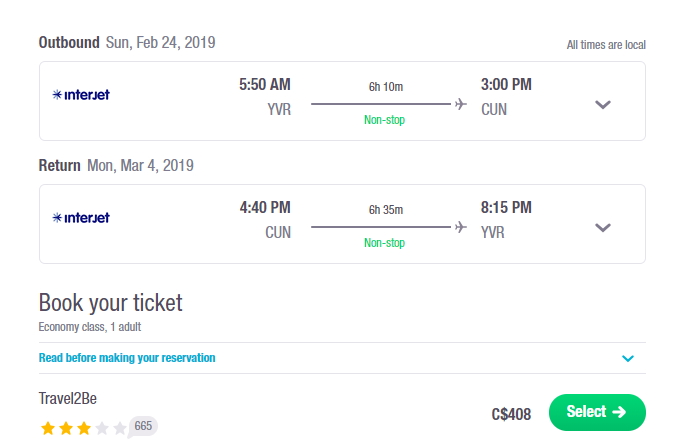
Task: Click the third gold rating star
Action: click(84, 428)
